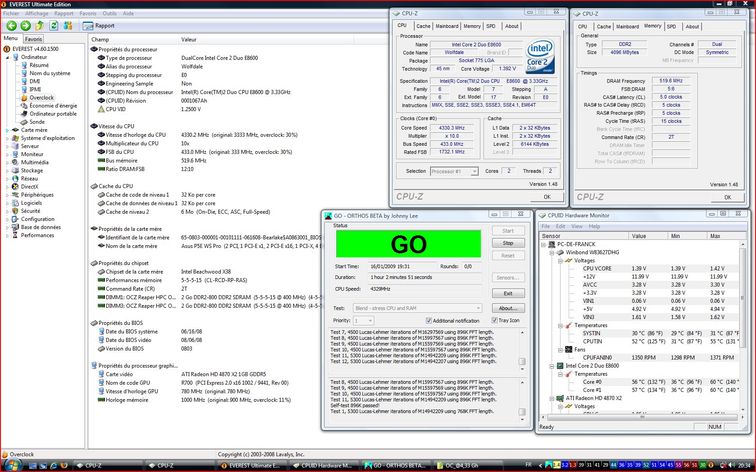Image resolution: width=756 pixels, height=472 pixels.
Task: Click OK in the right CPU-Z Memory window
Action: click(727, 197)
